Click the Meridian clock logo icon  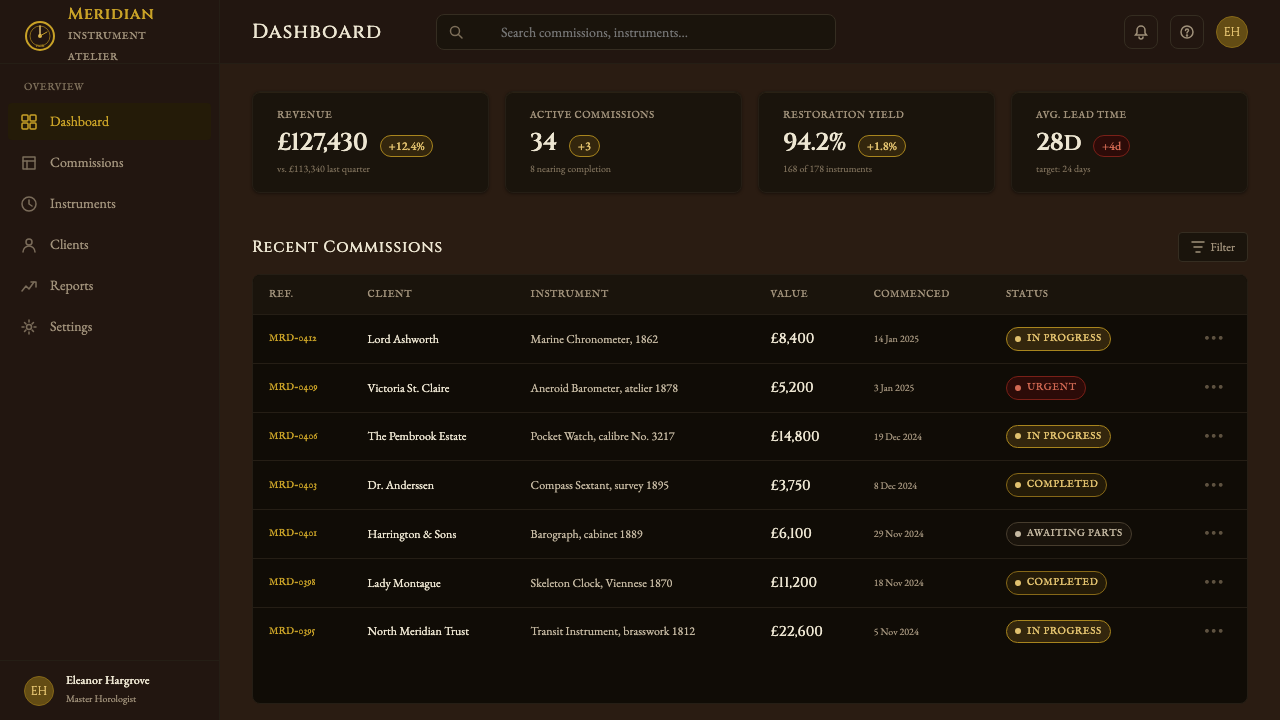click(x=40, y=35)
